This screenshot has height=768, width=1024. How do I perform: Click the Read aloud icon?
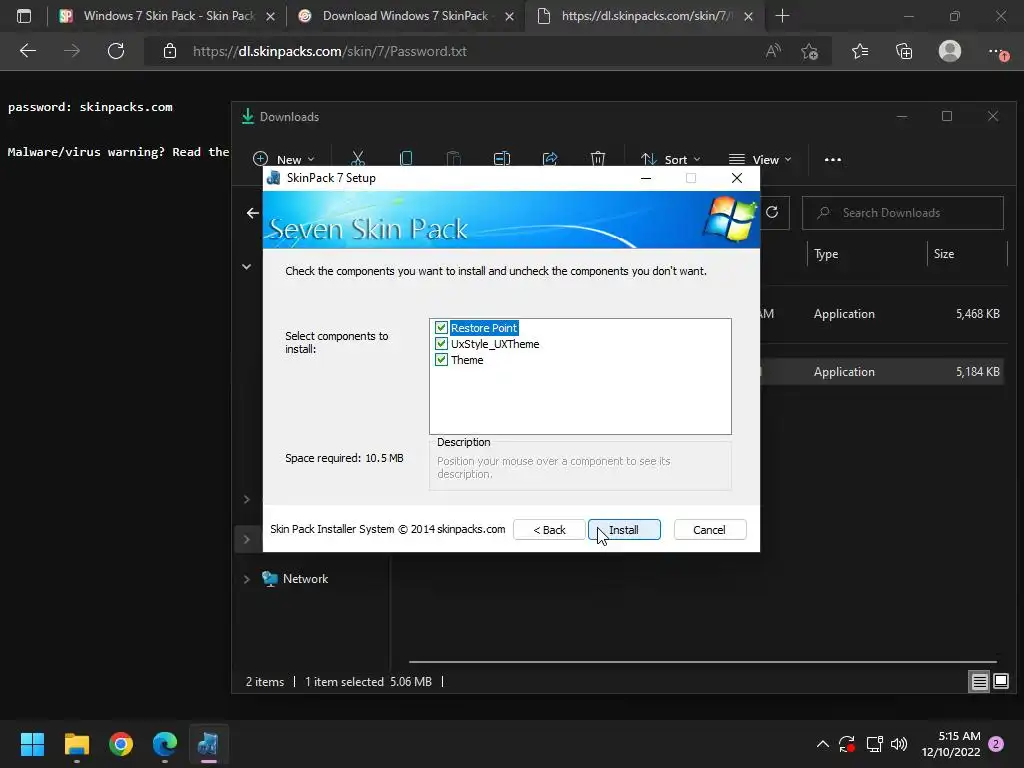point(773,51)
